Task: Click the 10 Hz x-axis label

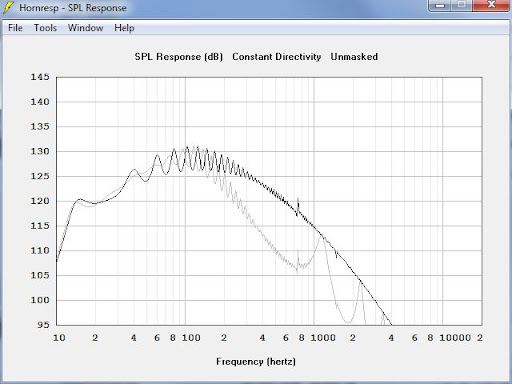Action: click(x=59, y=338)
